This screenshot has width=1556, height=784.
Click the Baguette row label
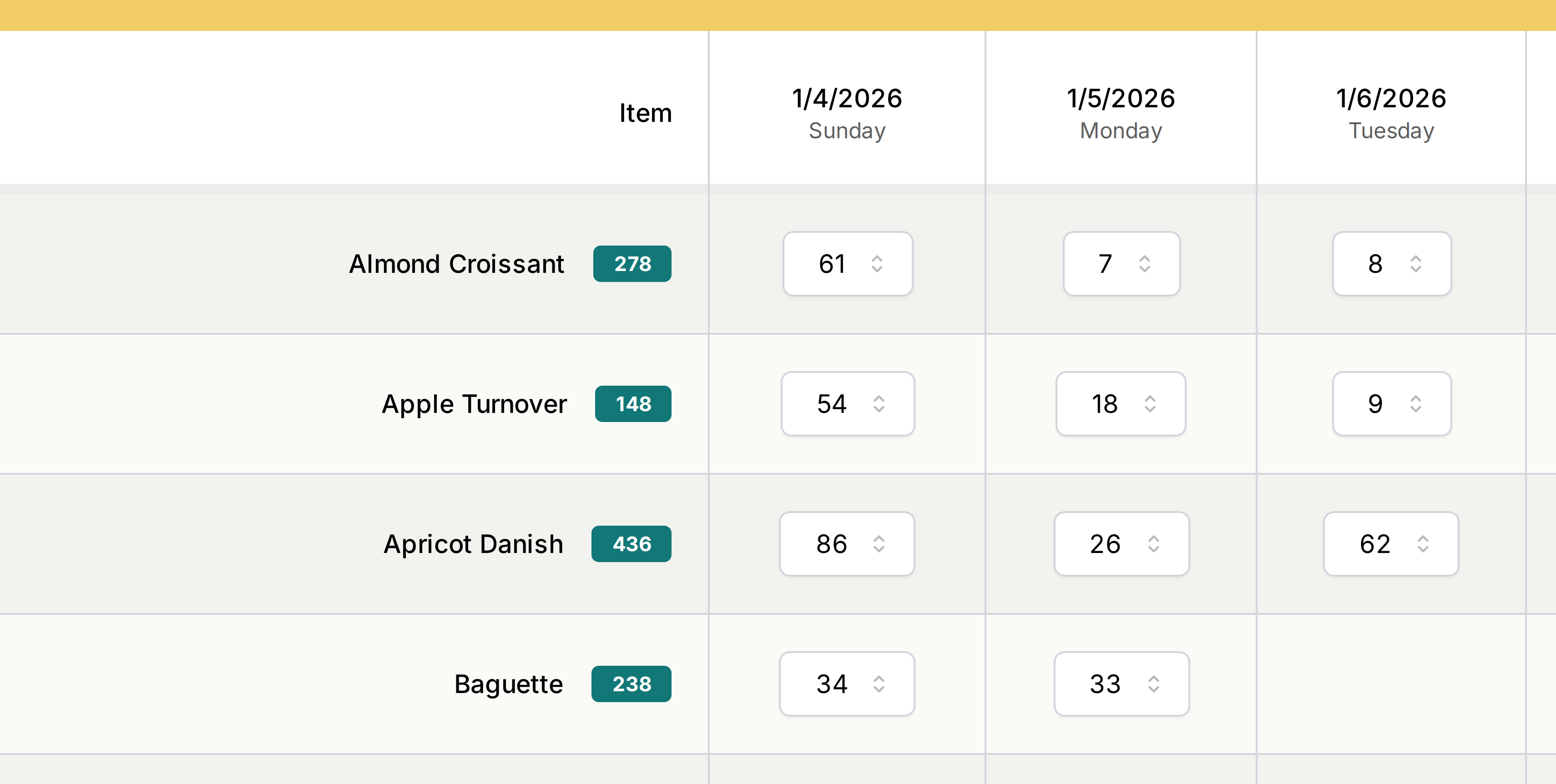(x=508, y=684)
